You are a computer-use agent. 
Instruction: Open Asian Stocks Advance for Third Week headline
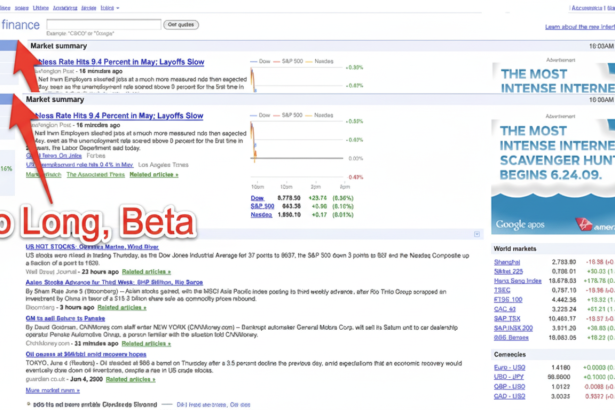[114, 282]
